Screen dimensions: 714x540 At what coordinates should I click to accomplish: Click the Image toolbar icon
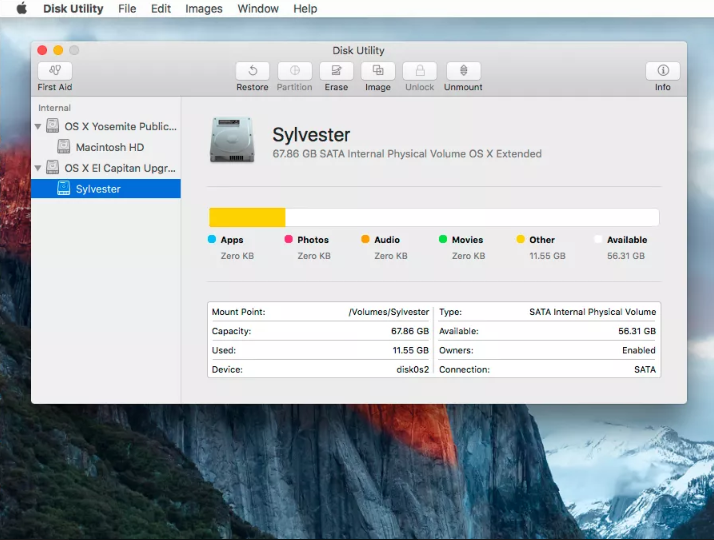pyautogui.click(x=378, y=71)
